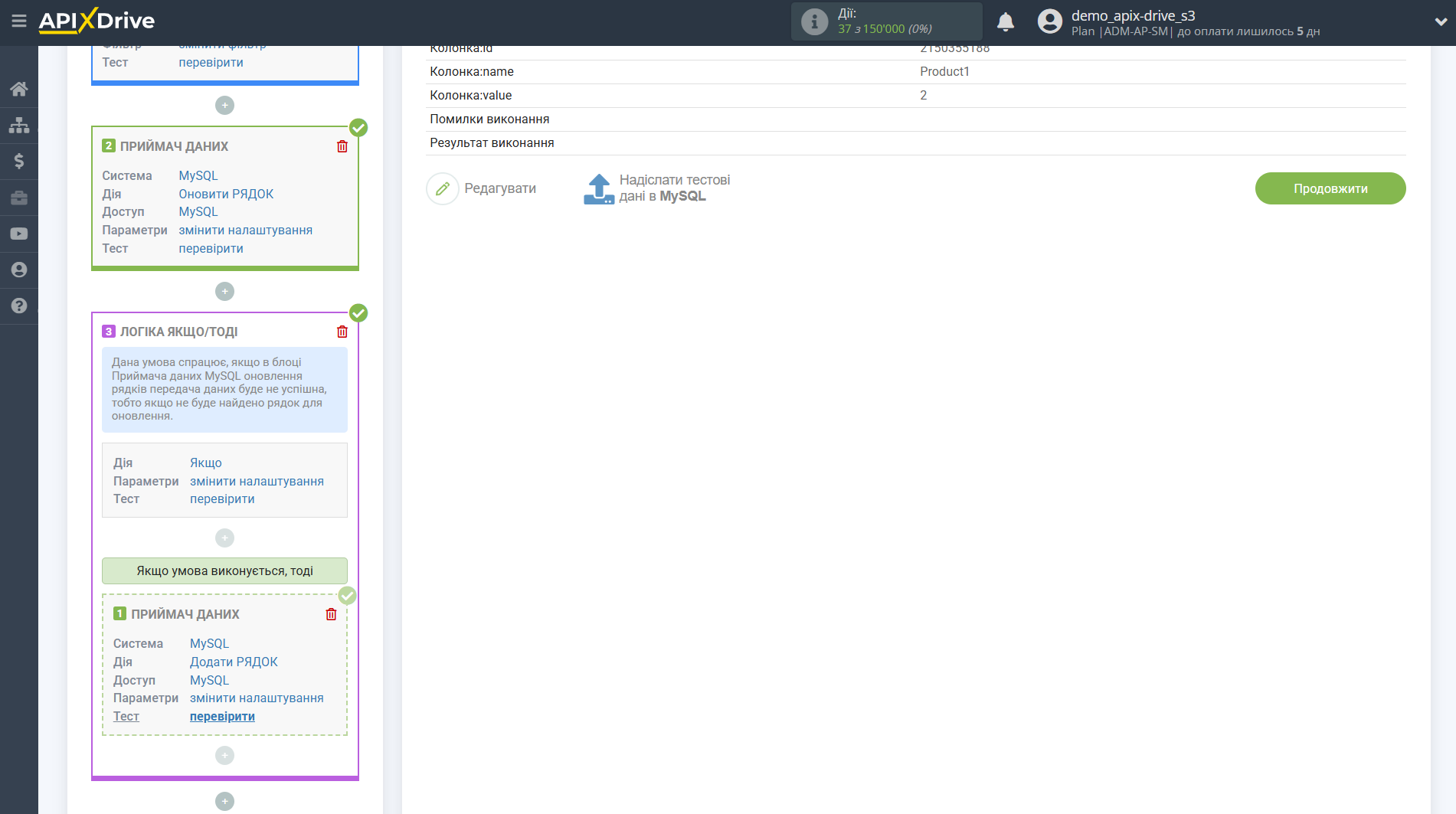Click the Колонка:value row label
The height and width of the screenshot is (814, 1456).
(x=470, y=95)
